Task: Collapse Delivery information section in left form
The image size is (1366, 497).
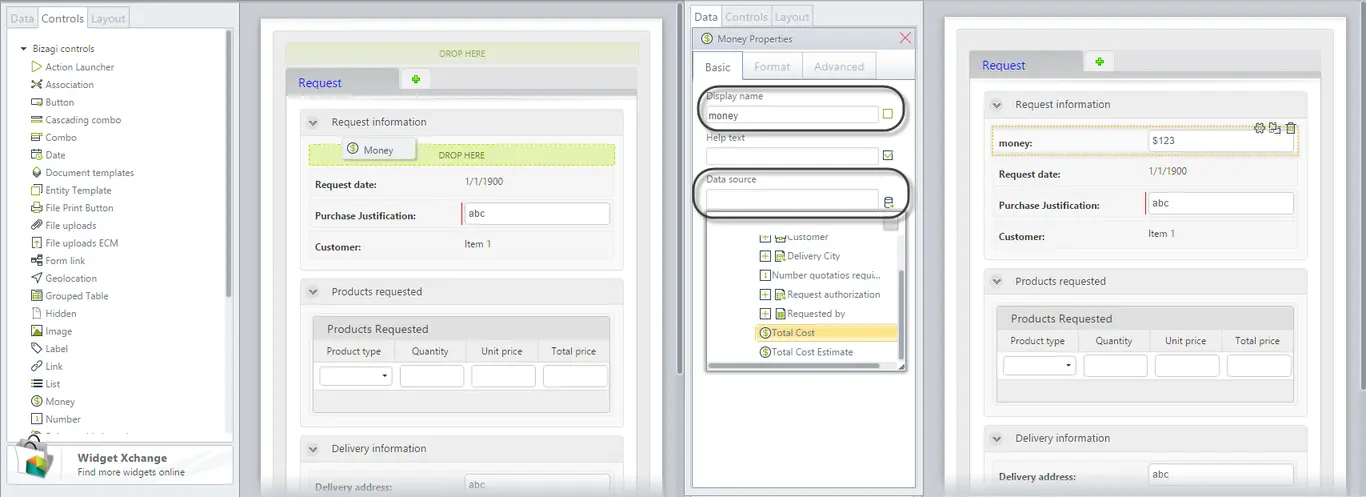Action: tap(312, 449)
